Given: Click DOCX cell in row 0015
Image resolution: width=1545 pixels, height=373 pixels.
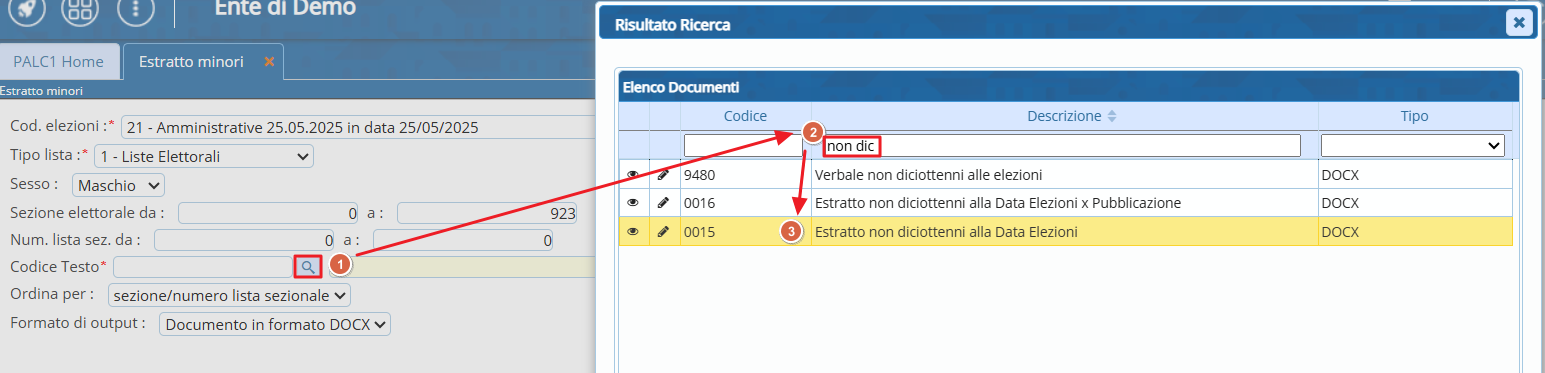Looking at the screenshot, I should 1414,232.
